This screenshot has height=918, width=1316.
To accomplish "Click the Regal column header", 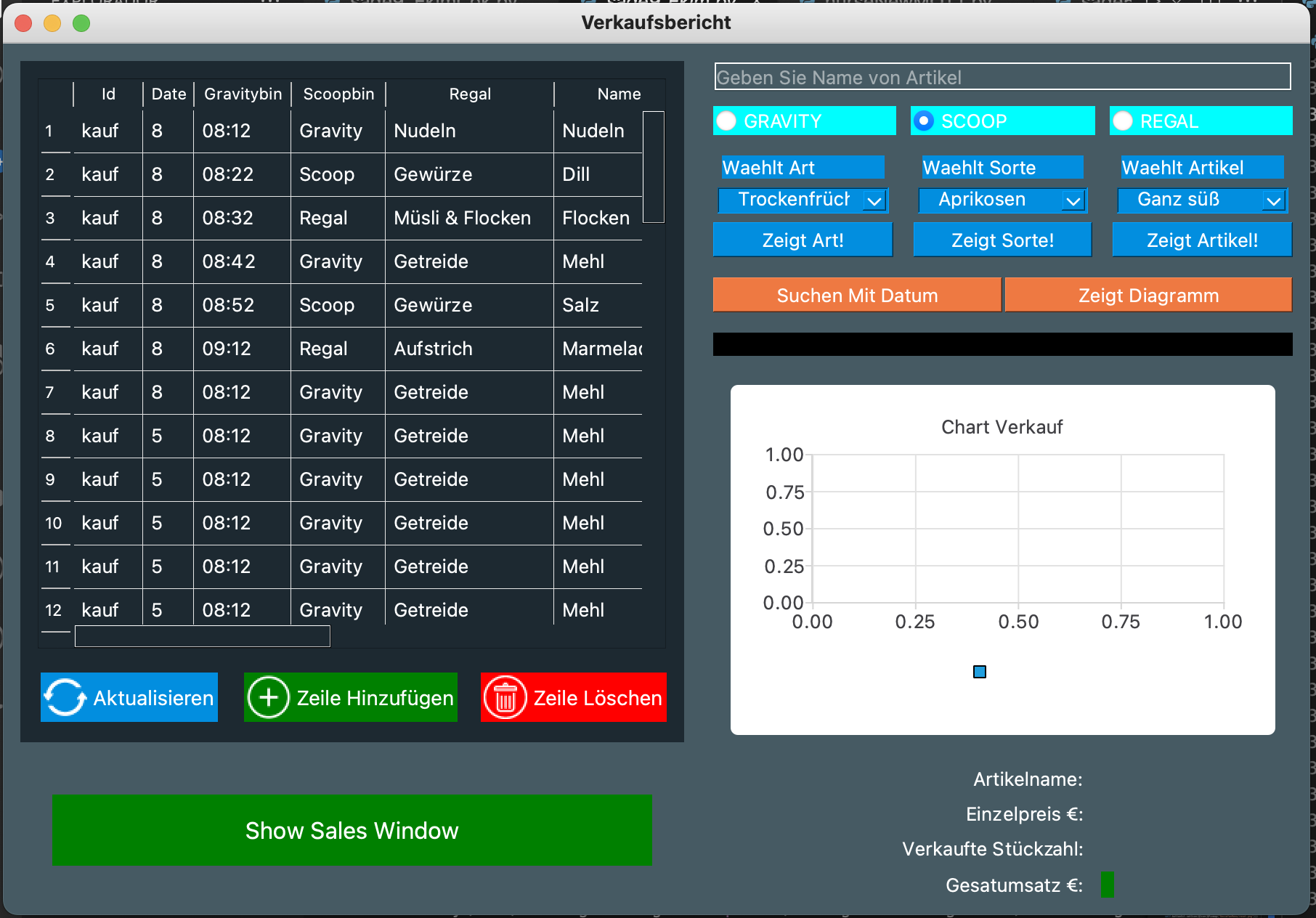I will pyautogui.click(x=470, y=94).
